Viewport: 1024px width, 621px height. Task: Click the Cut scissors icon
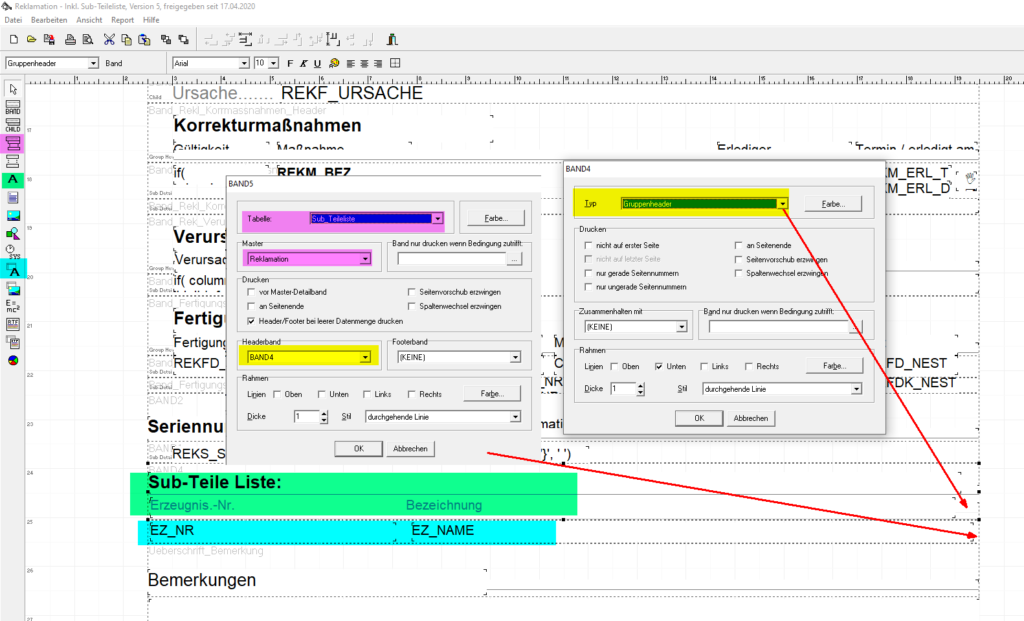[108, 40]
